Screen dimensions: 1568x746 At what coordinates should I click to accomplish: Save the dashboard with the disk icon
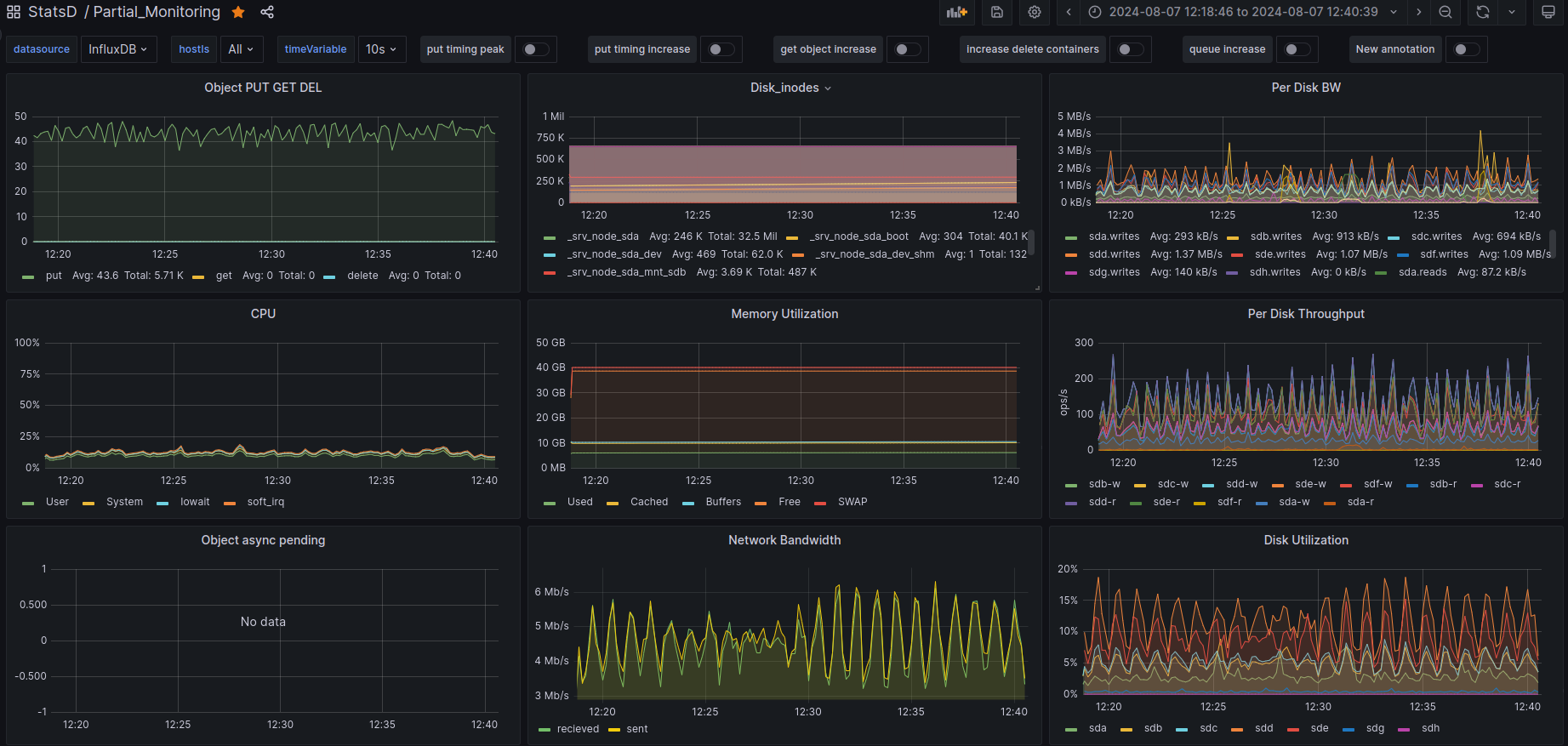tap(997, 12)
